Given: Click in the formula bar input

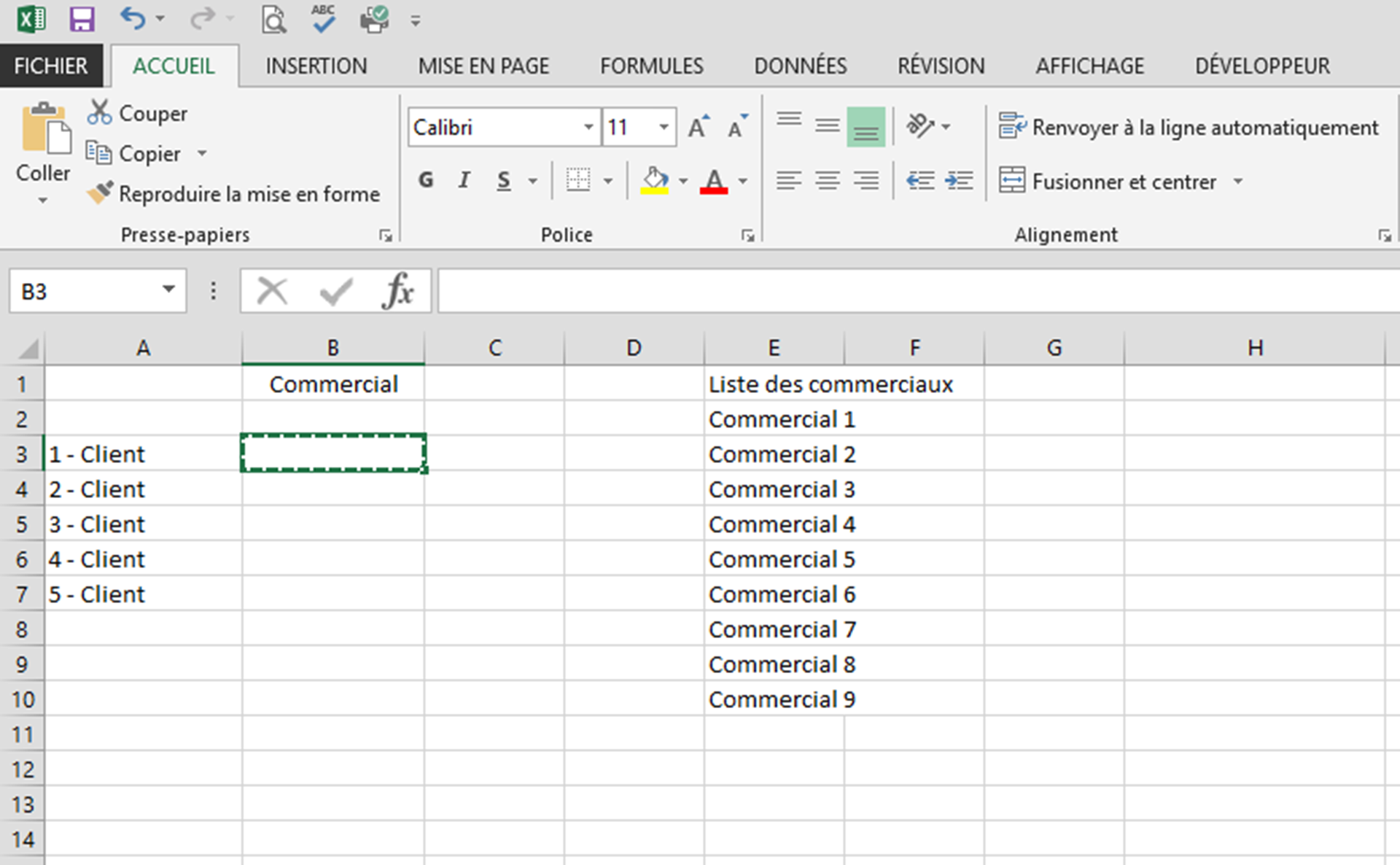Looking at the screenshot, I should coord(918,290).
